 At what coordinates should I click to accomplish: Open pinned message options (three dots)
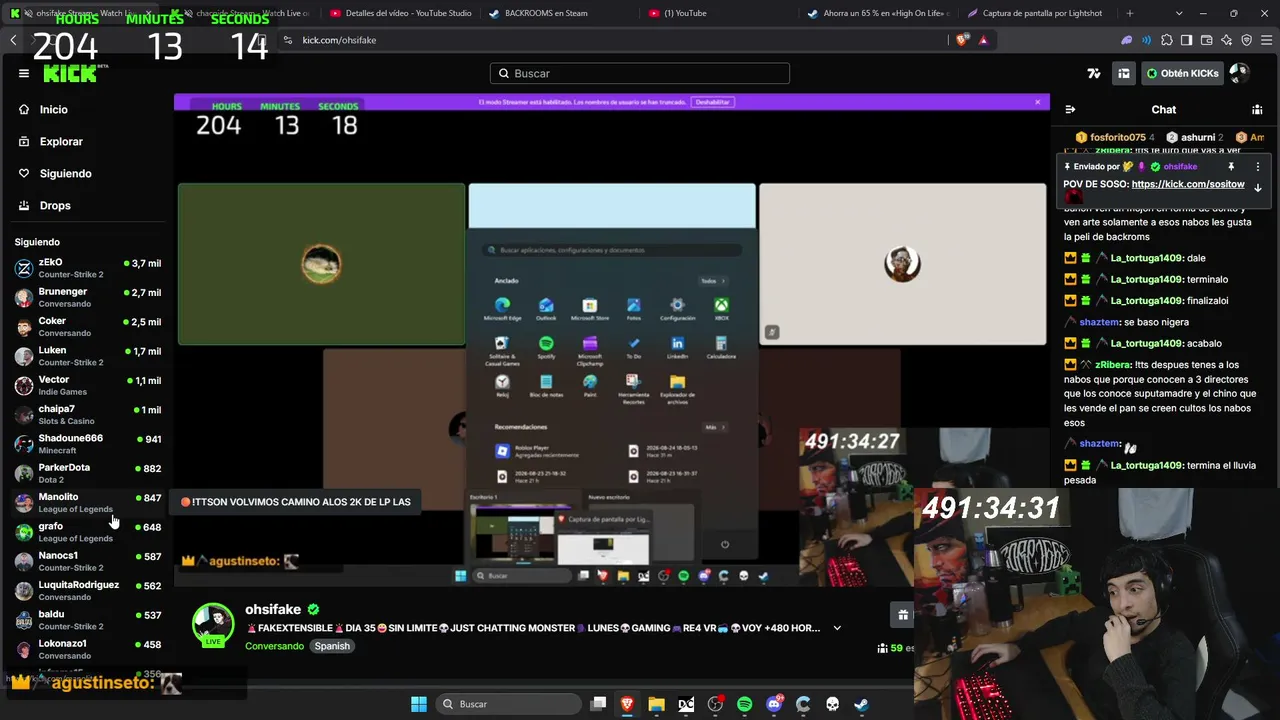[1258, 167]
